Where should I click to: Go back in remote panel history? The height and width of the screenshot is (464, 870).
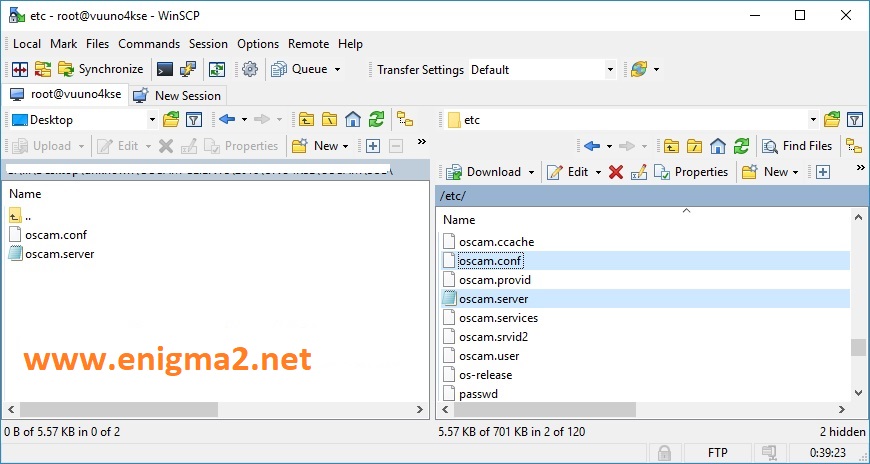(x=592, y=146)
